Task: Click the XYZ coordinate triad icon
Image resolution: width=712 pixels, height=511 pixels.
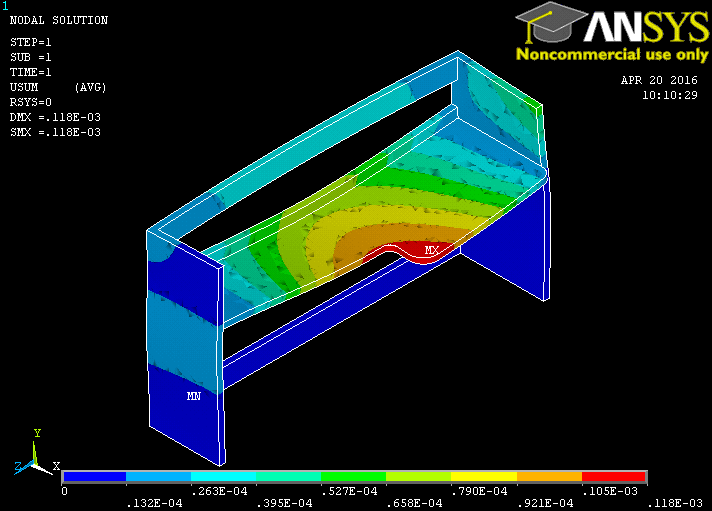Action: 36,453
